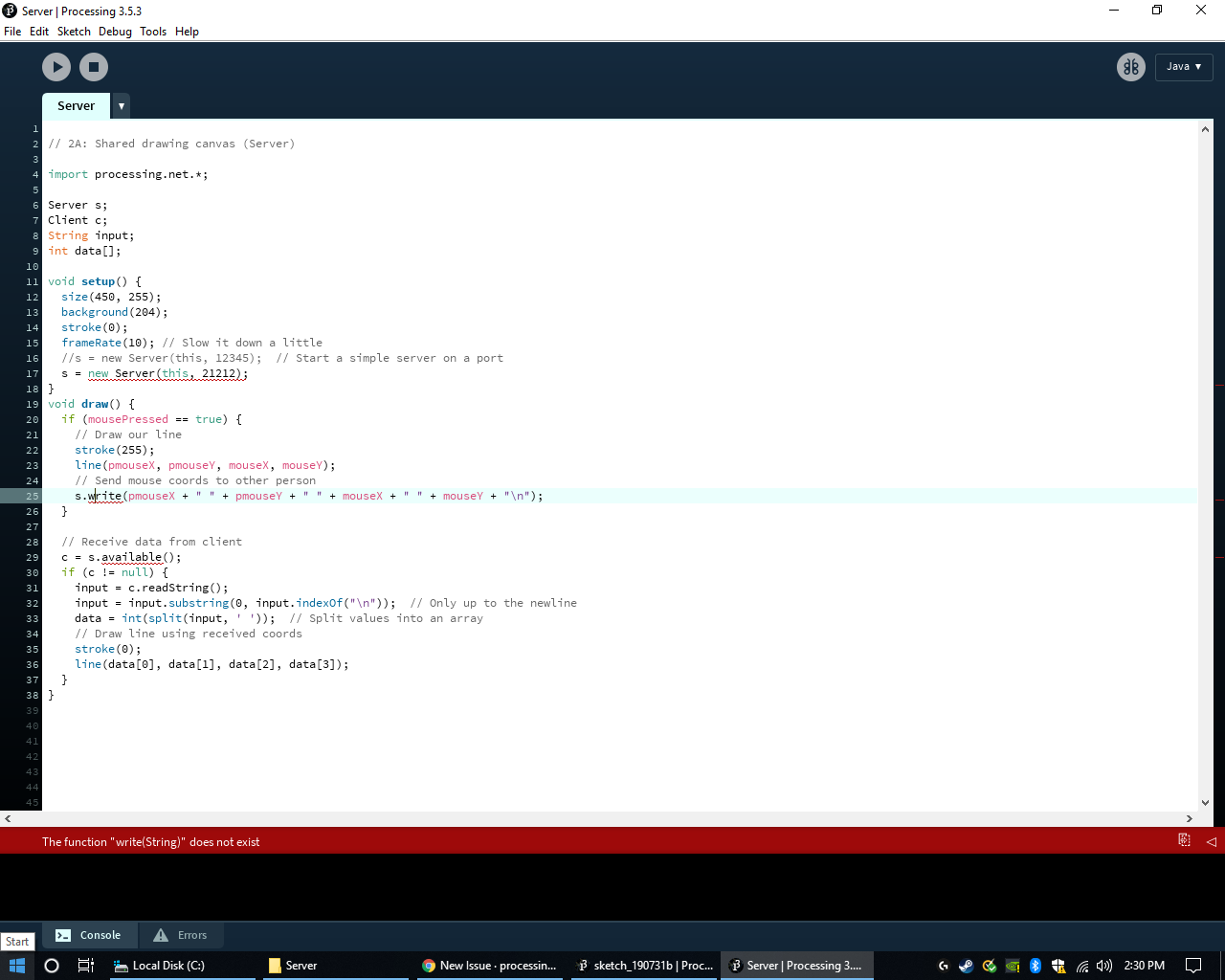Open the Tools menu

point(153,32)
